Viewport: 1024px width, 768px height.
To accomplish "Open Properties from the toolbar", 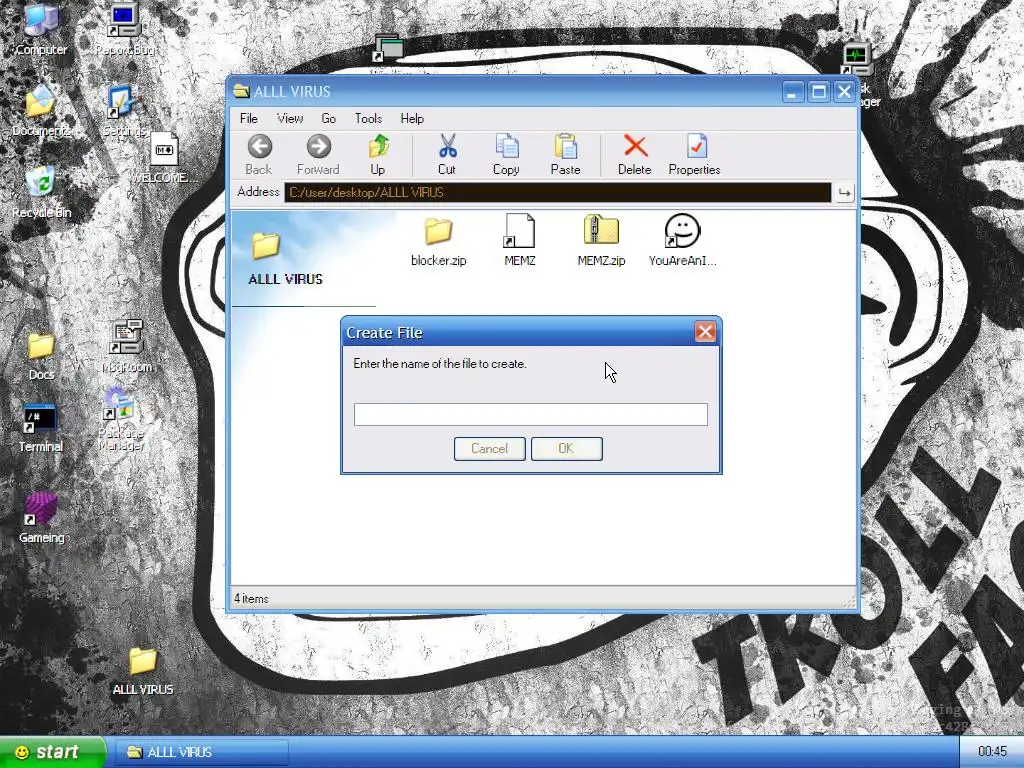I will 694,155.
